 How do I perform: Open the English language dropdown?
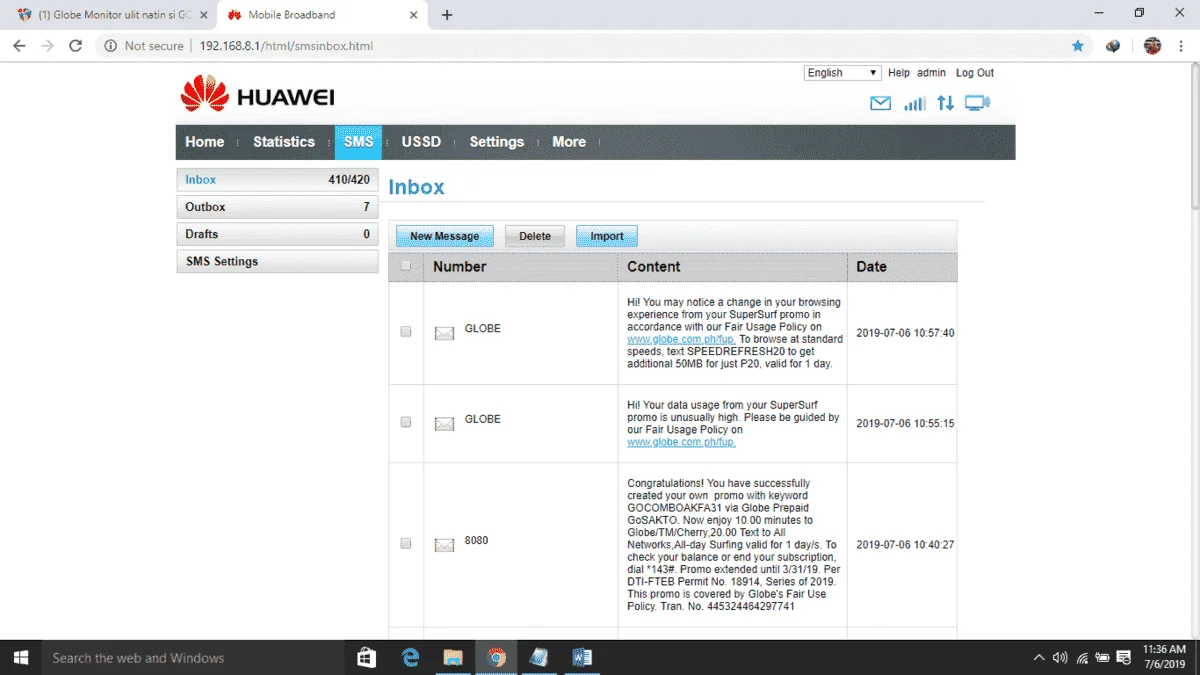point(842,73)
